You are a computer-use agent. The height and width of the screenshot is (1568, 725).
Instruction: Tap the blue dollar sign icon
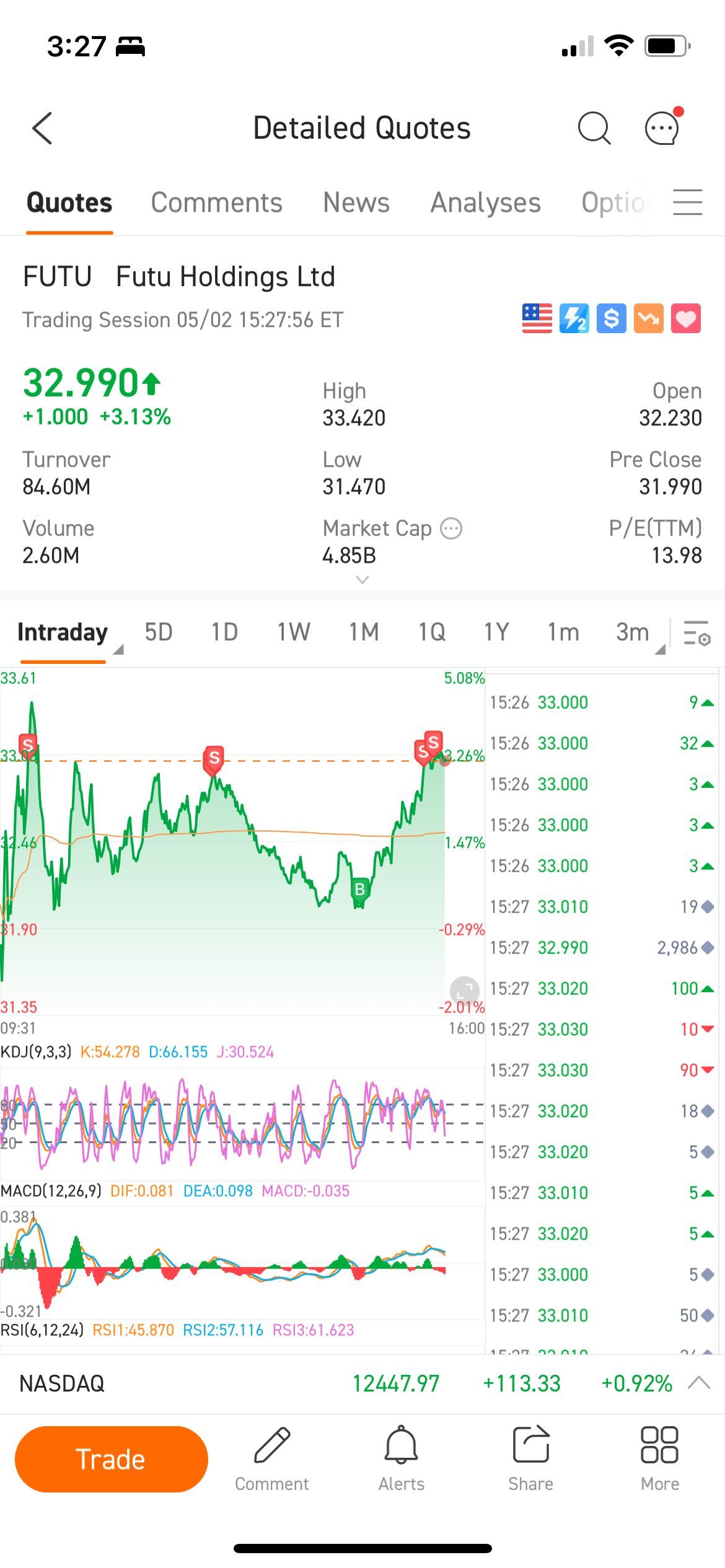[612, 319]
